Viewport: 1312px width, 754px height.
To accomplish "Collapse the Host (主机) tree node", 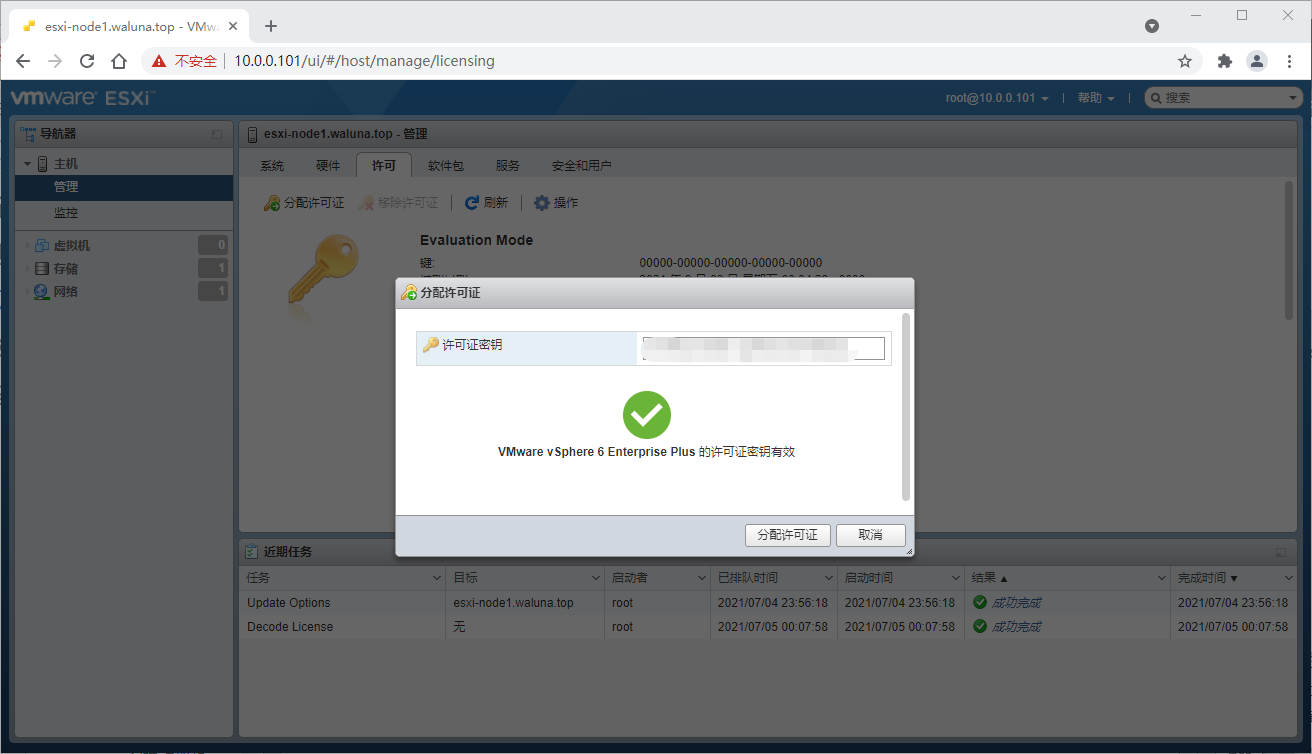I will [x=28, y=164].
